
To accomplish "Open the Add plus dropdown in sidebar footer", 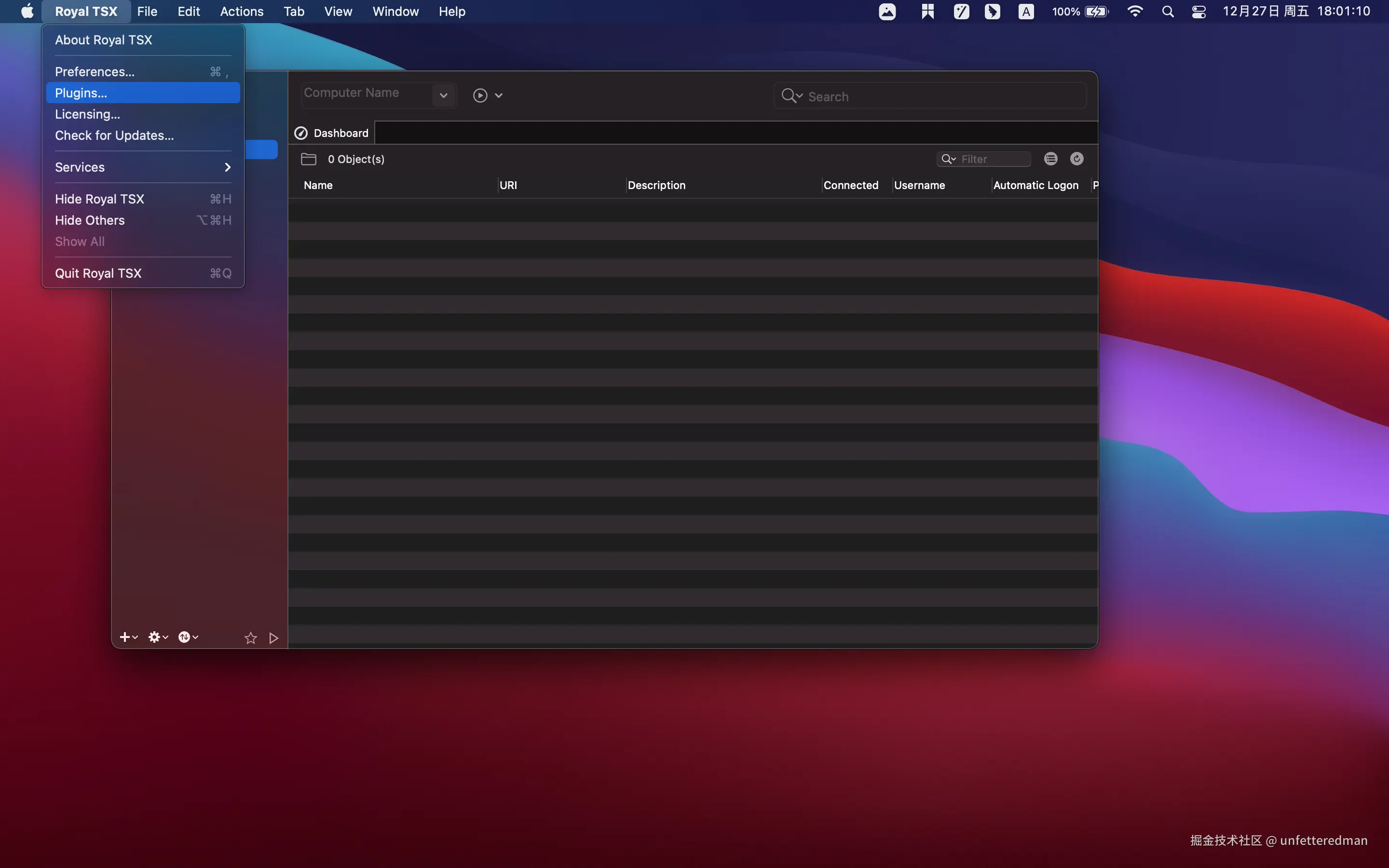I will click(x=128, y=637).
